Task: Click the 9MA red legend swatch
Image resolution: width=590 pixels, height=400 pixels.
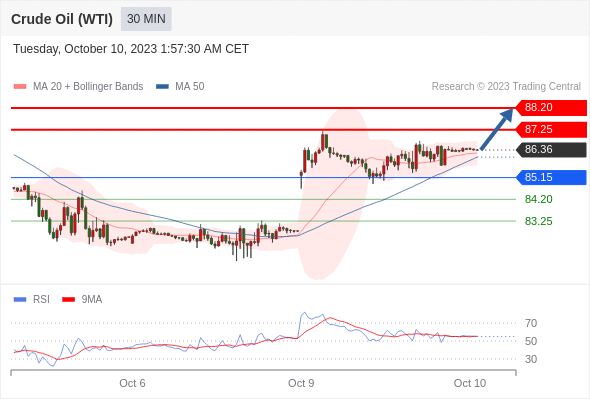Action: 68,300
